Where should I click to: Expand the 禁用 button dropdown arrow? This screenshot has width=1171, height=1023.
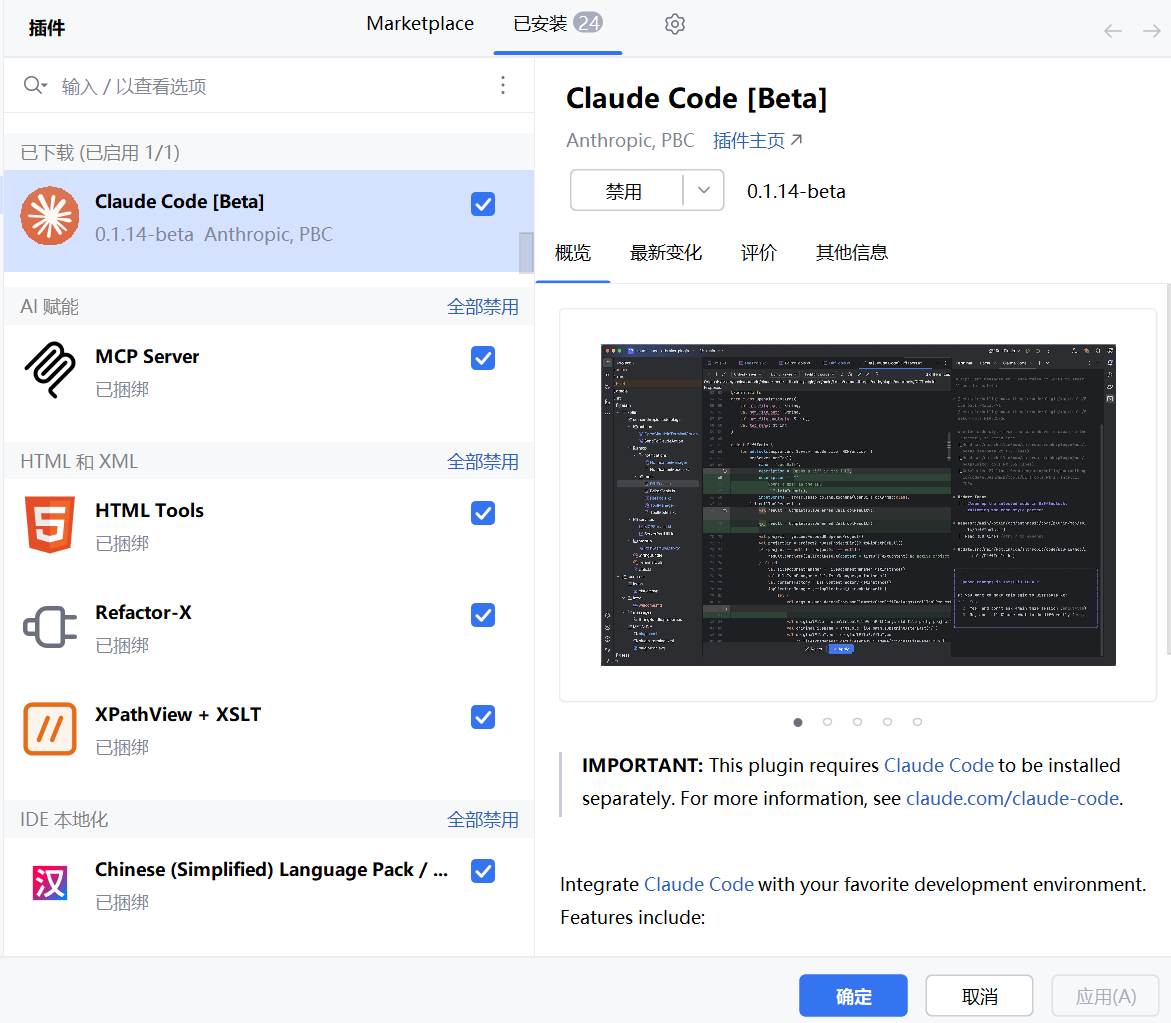703,190
